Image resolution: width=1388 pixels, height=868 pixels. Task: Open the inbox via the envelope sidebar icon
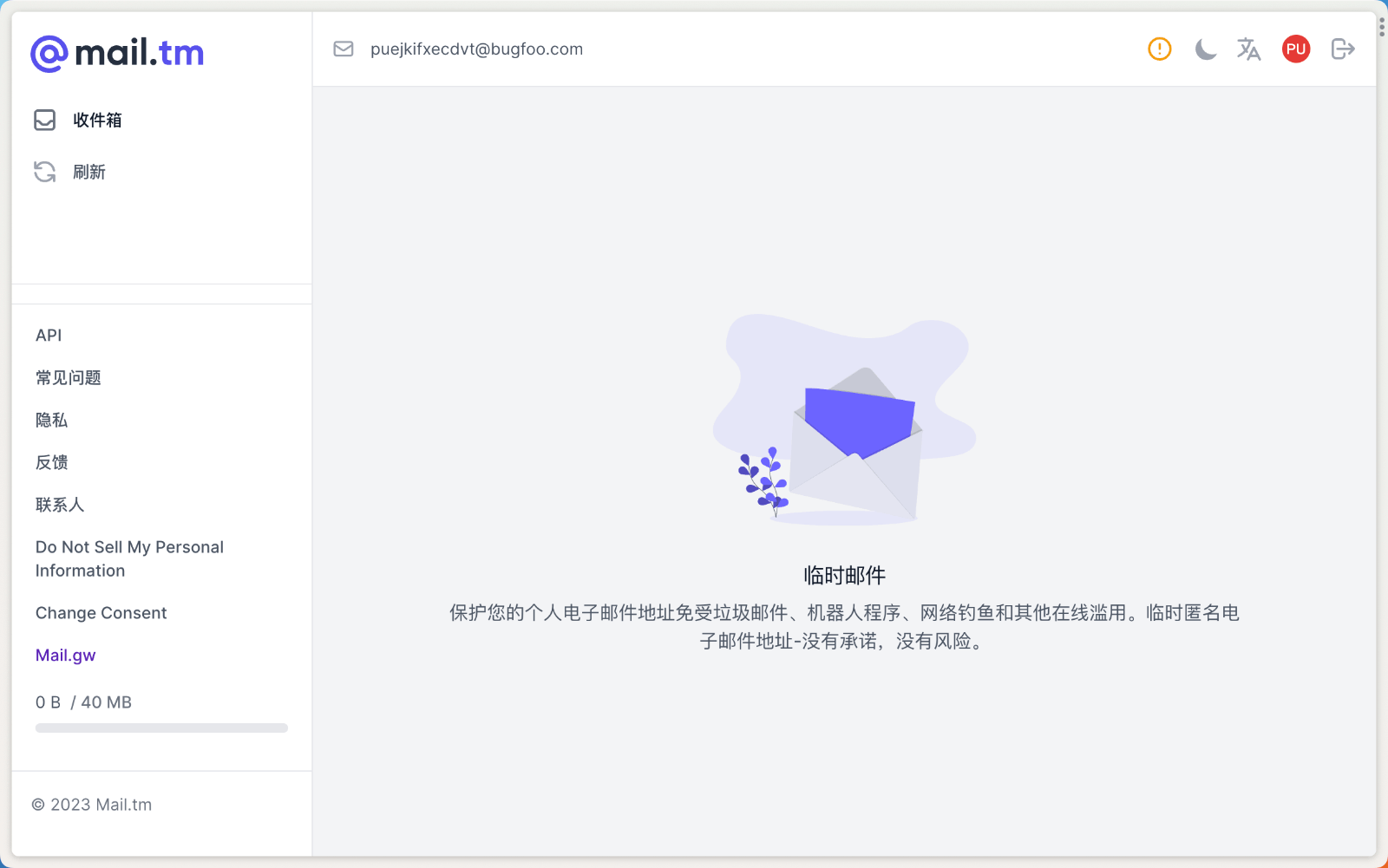pyautogui.click(x=44, y=120)
